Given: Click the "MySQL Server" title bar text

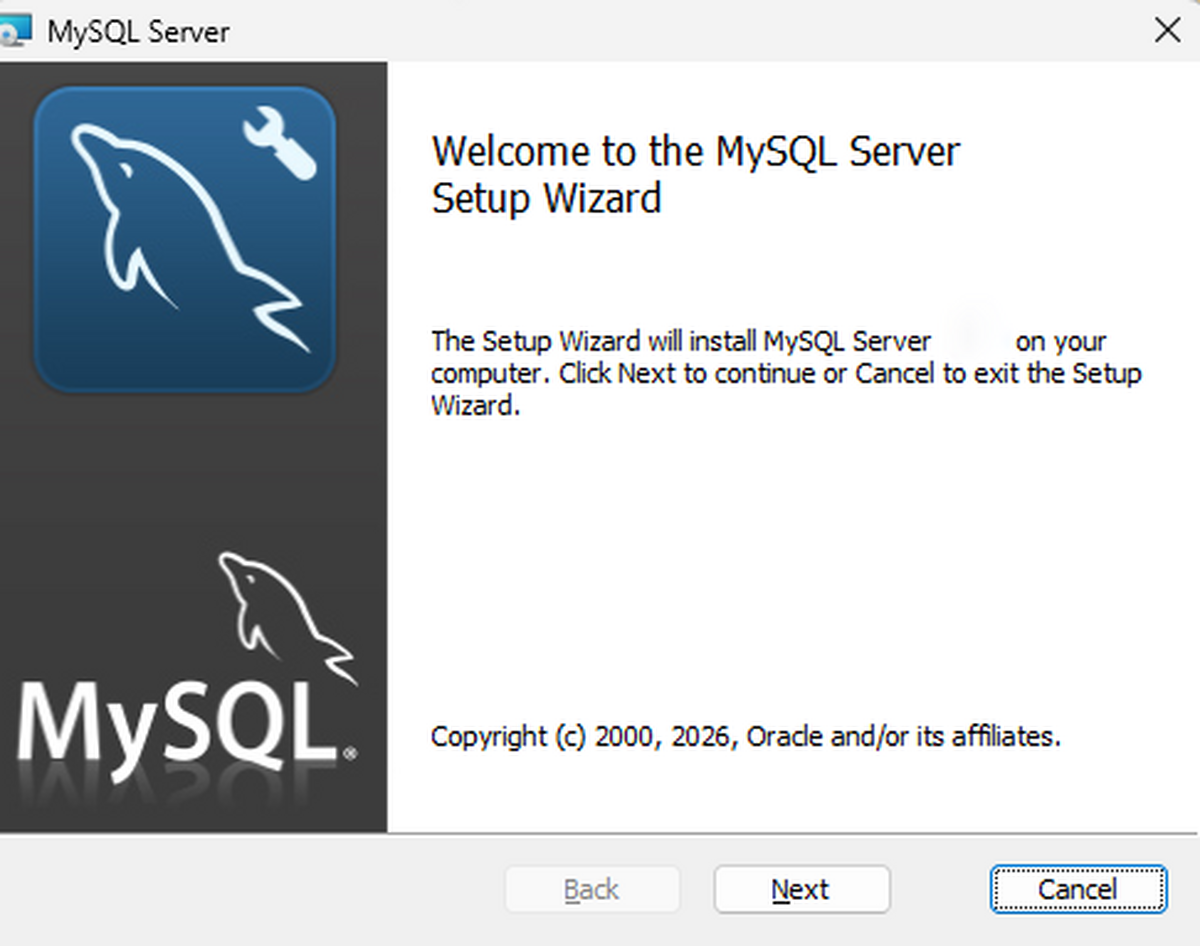Looking at the screenshot, I should (139, 31).
